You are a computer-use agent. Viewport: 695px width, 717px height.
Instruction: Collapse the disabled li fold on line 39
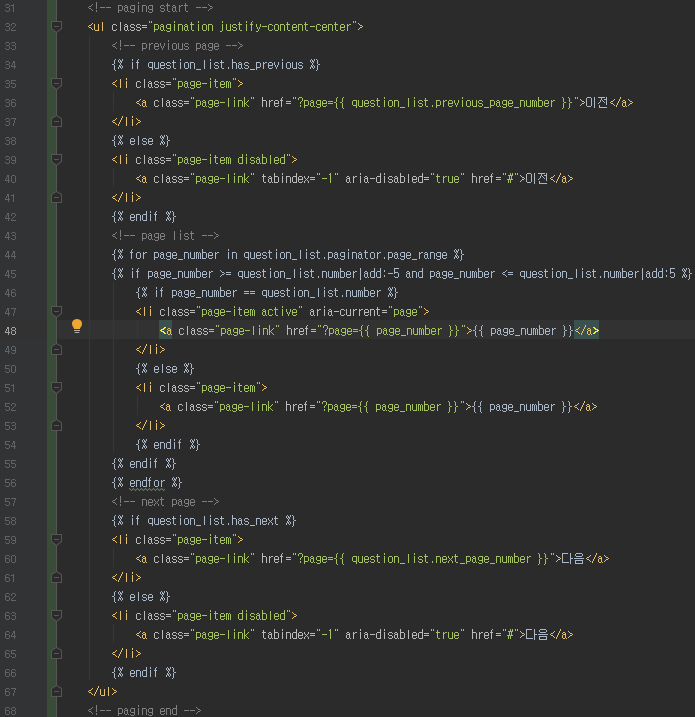[x=57, y=160]
